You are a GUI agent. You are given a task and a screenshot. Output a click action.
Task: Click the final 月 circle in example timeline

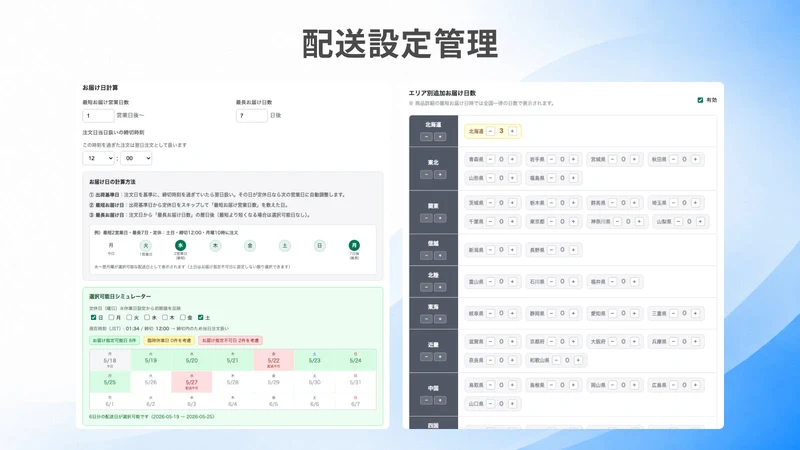(x=354, y=245)
